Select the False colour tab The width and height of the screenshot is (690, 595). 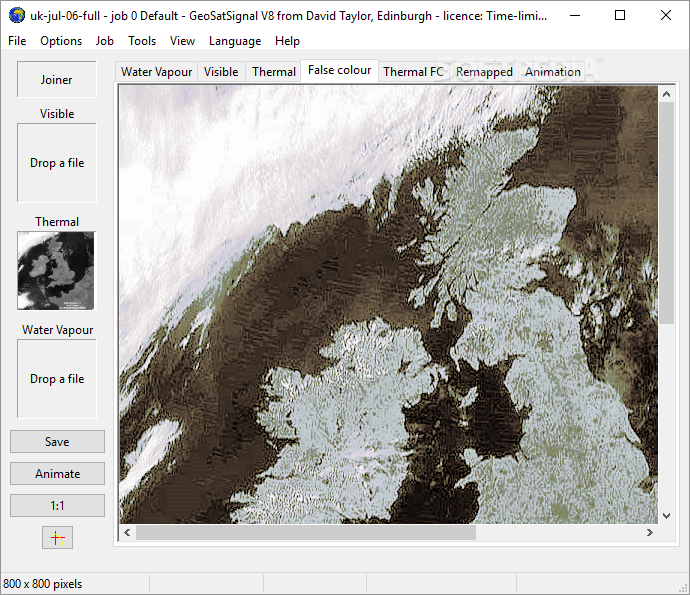339,70
